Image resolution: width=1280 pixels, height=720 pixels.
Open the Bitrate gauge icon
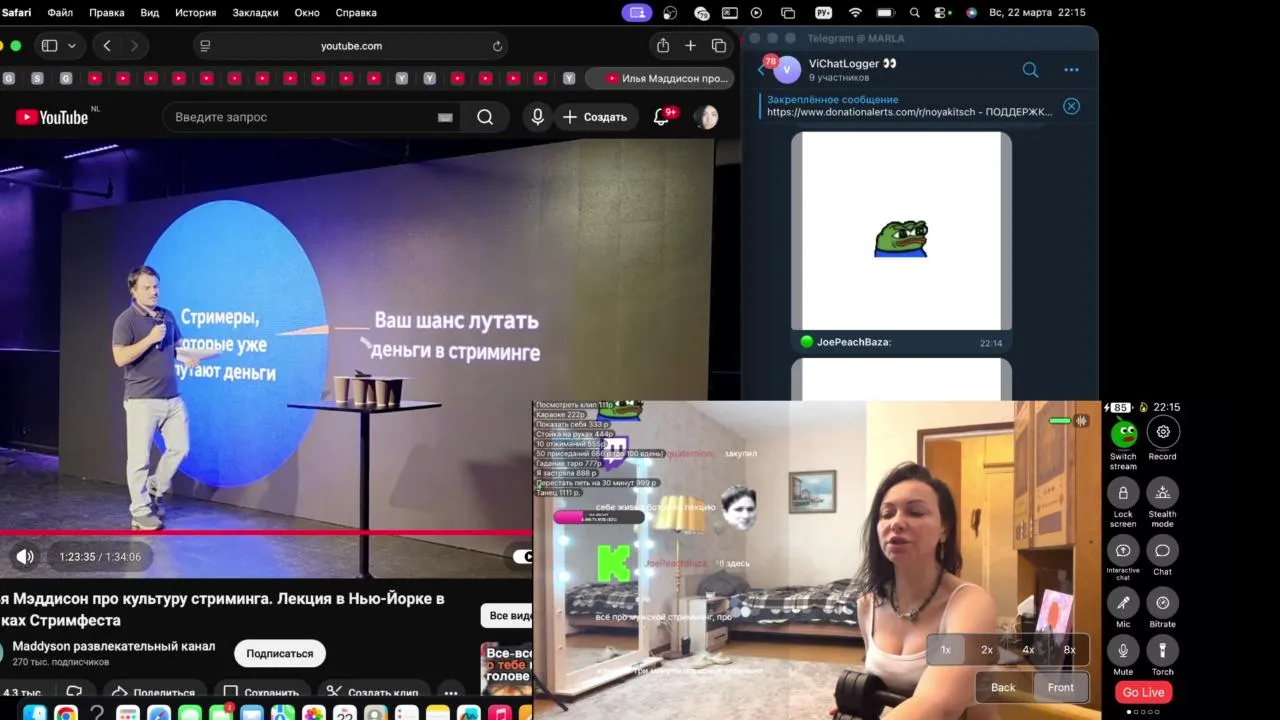(x=1162, y=602)
